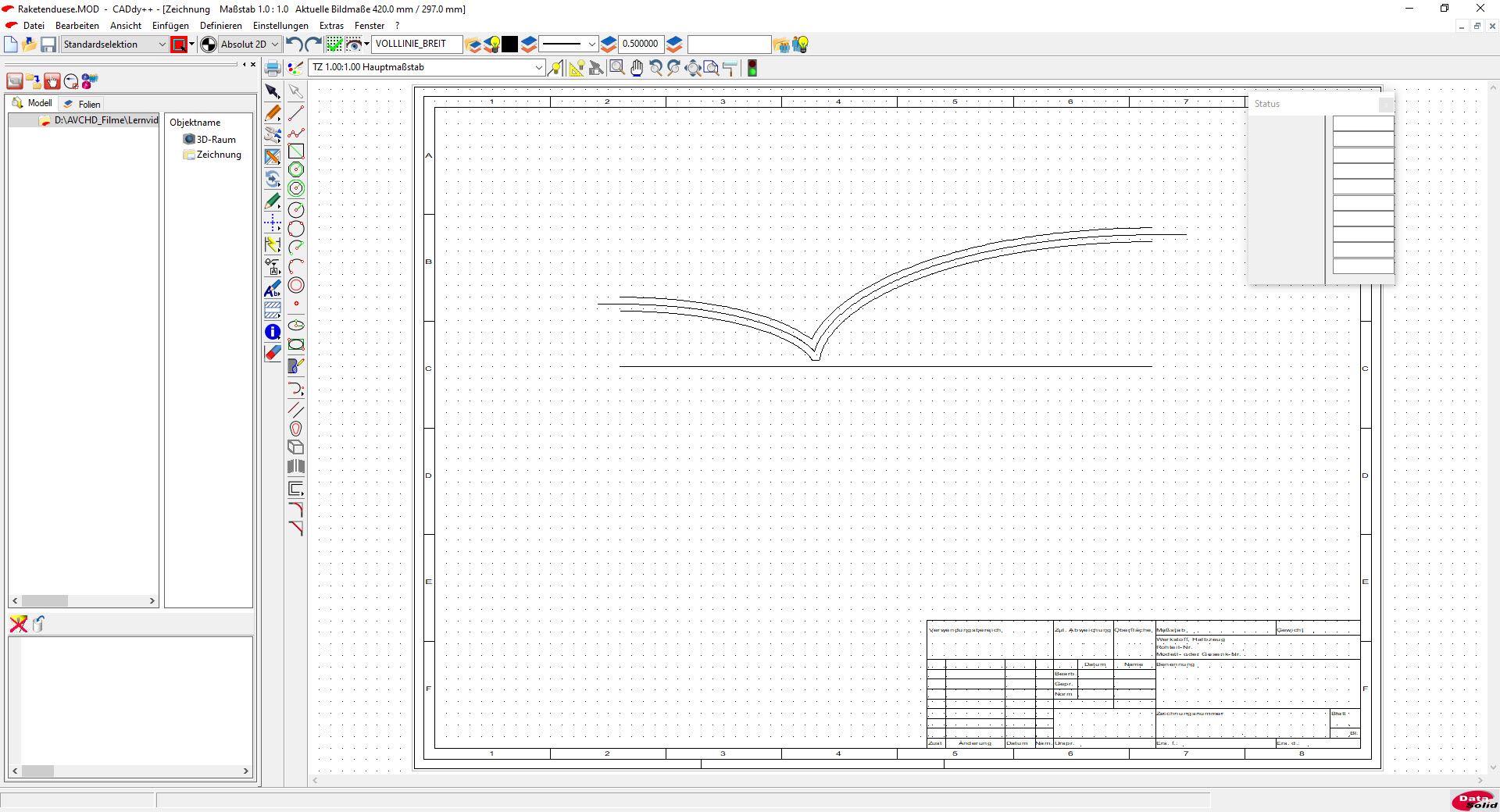Toggle the grid snap checkmark button
This screenshot has height=812, width=1500.
(334, 45)
